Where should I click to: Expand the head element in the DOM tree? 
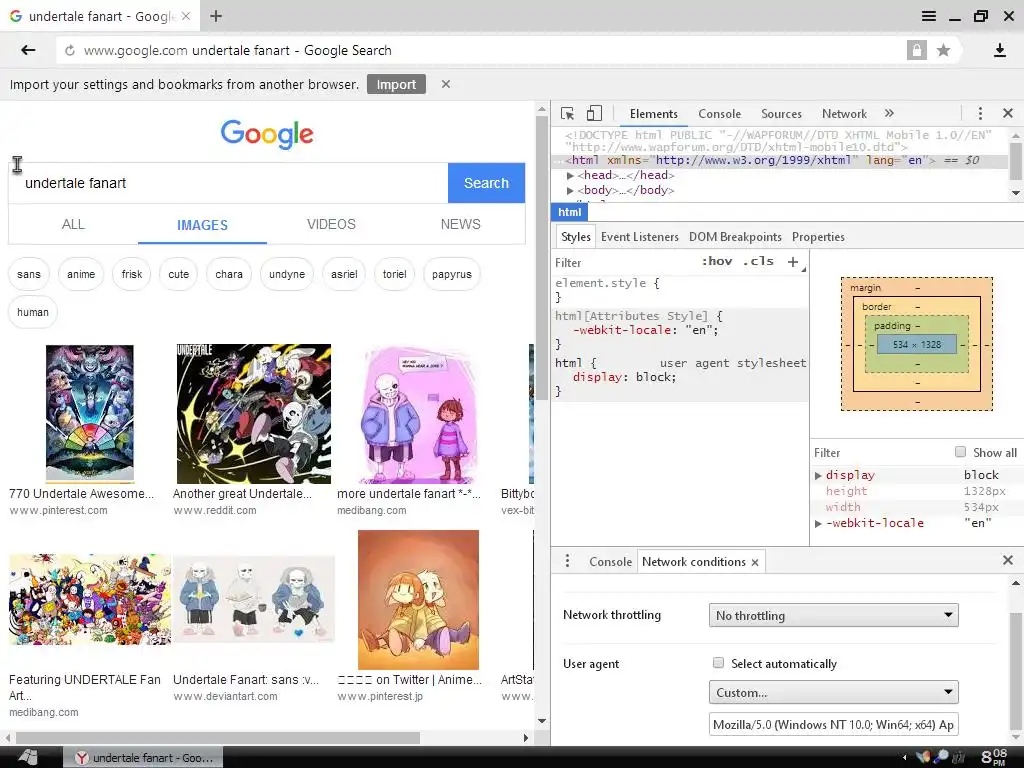[570, 176]
